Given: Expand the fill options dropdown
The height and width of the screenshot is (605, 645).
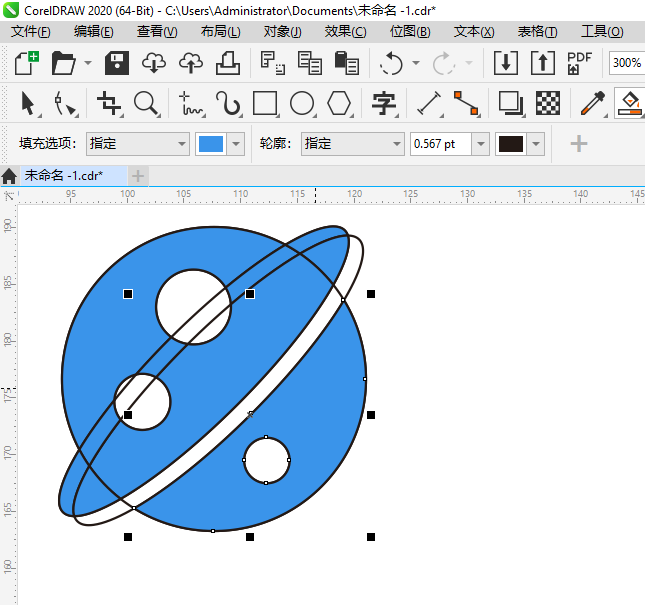Looking at the screenshot, I should 181,144.
